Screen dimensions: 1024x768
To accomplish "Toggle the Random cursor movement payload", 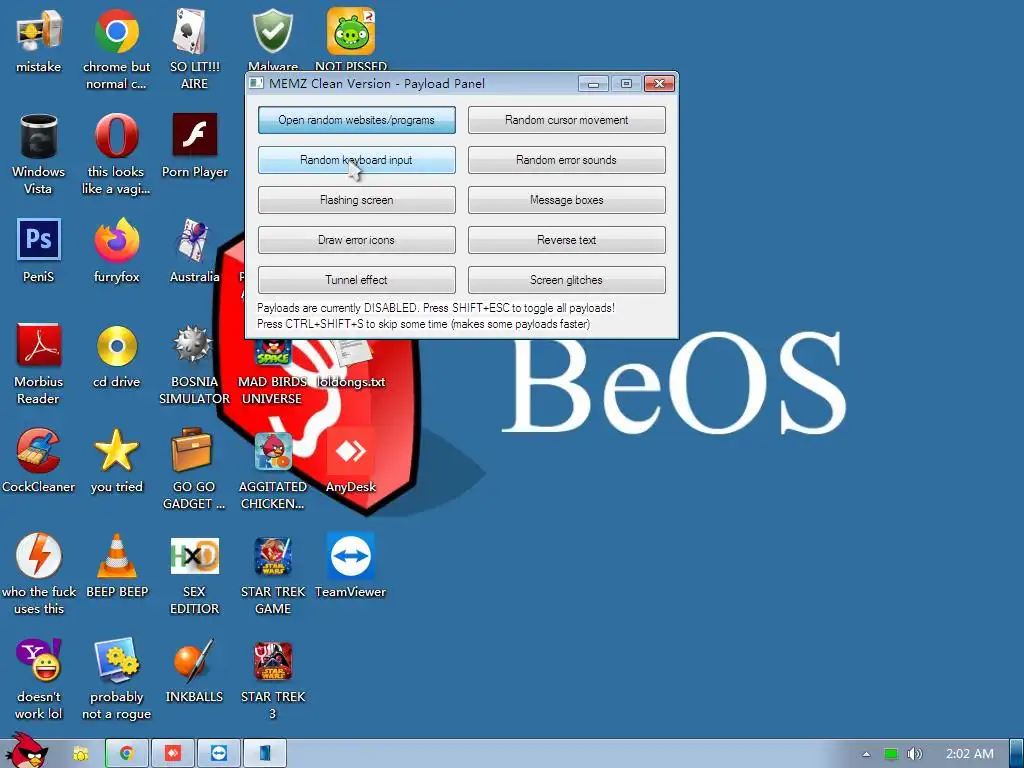I will coord(567,120).
